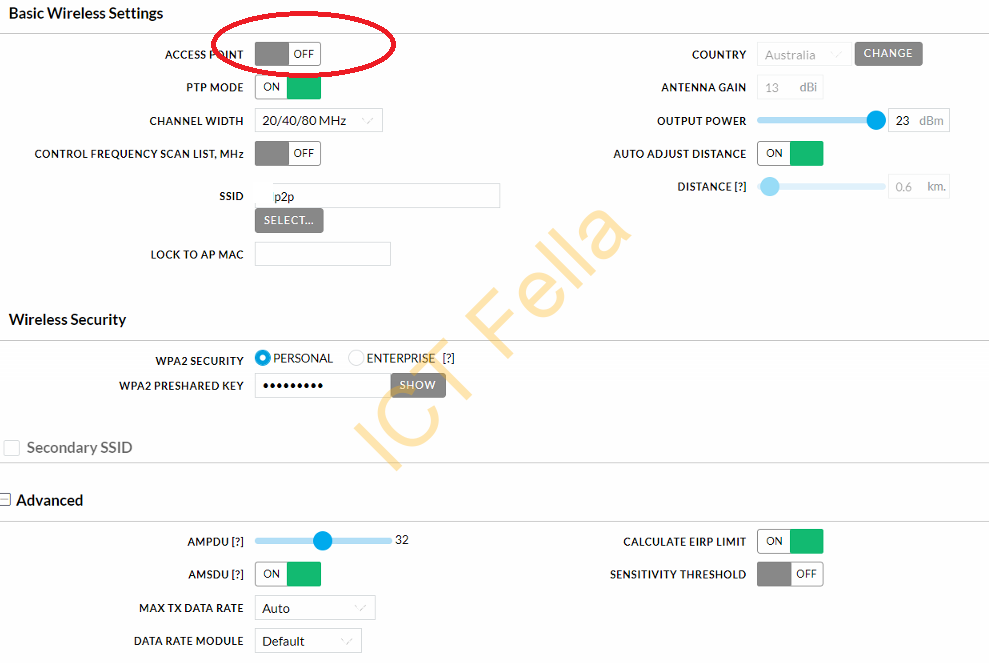The image size is (989, 663).
Task: Click the Distance [?] help icon
Action: click(x=740, y=187)
